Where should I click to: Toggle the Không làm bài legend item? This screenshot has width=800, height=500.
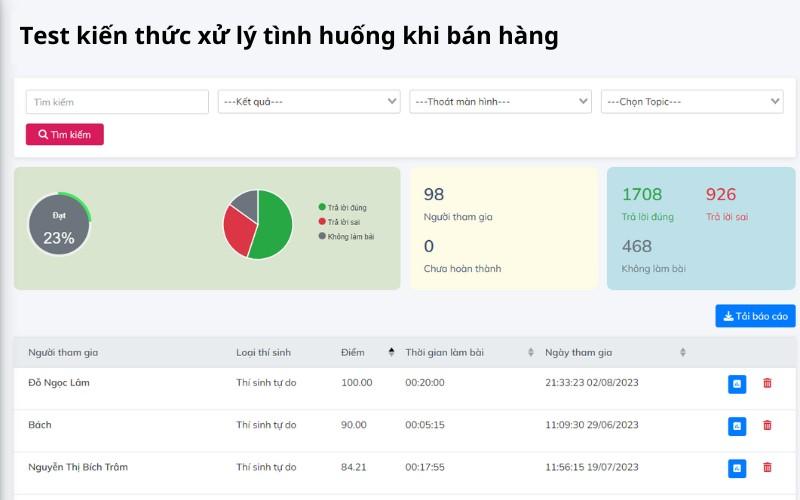[x=346, y=236]
